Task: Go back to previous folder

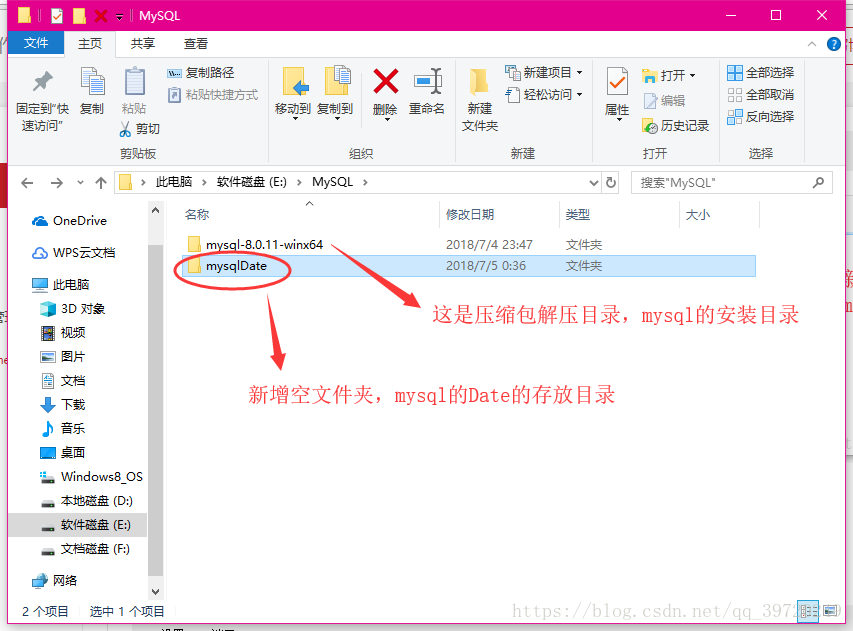Action: click(27, 183)
